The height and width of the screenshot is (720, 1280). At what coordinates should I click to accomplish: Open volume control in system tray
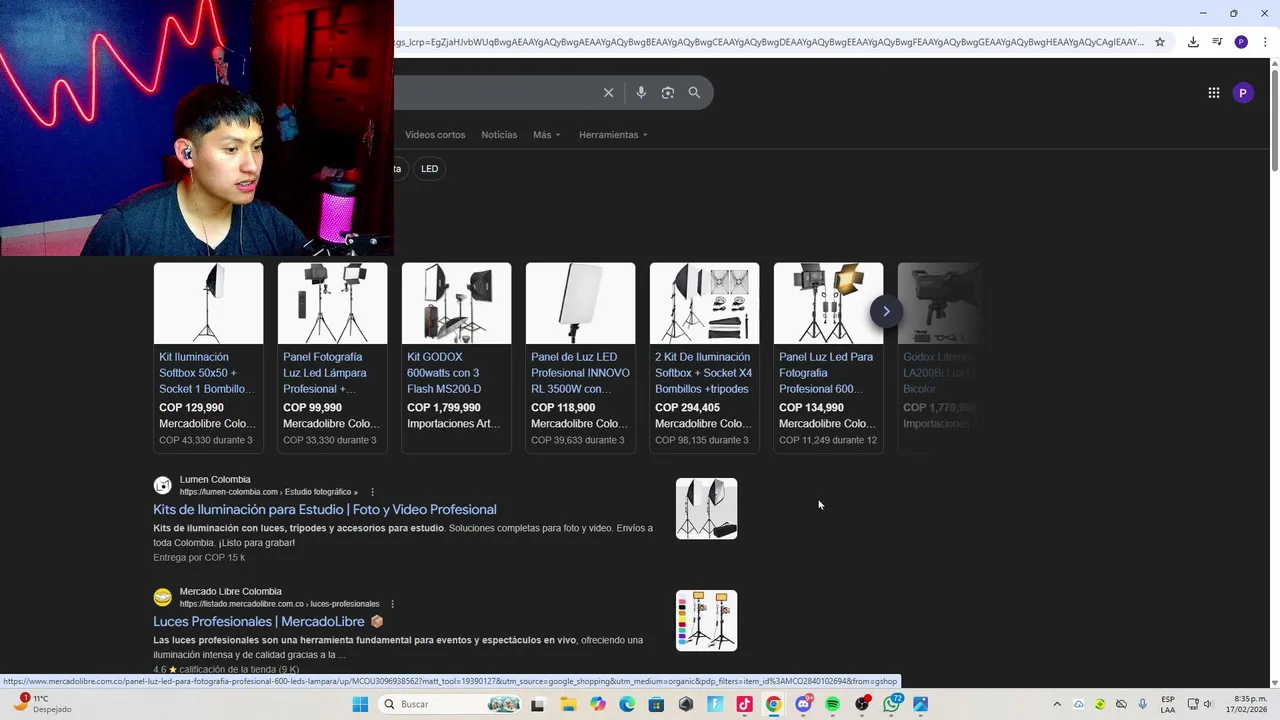click(1207, 704)
